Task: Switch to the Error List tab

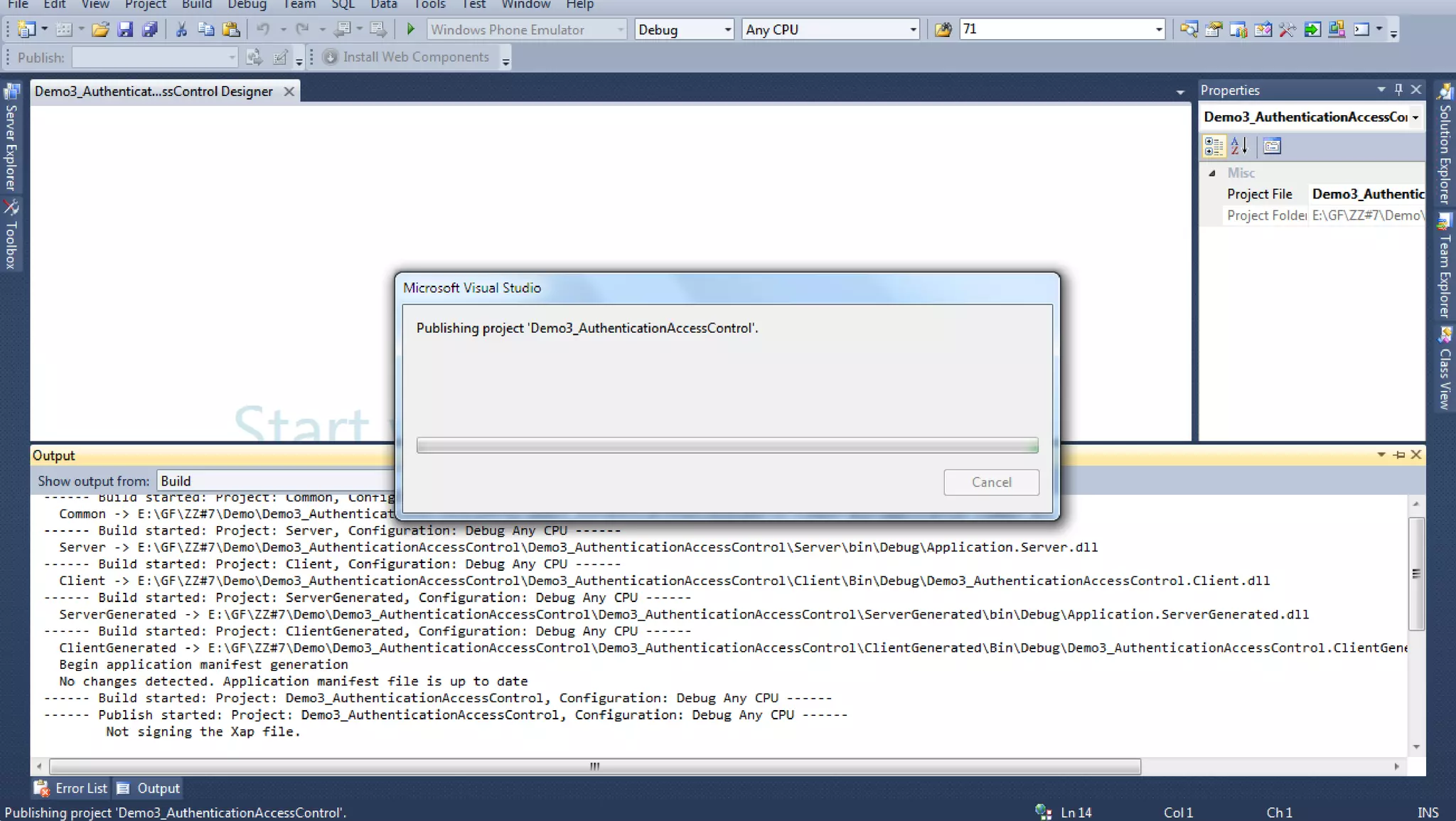Action: [x=71, y=788]
